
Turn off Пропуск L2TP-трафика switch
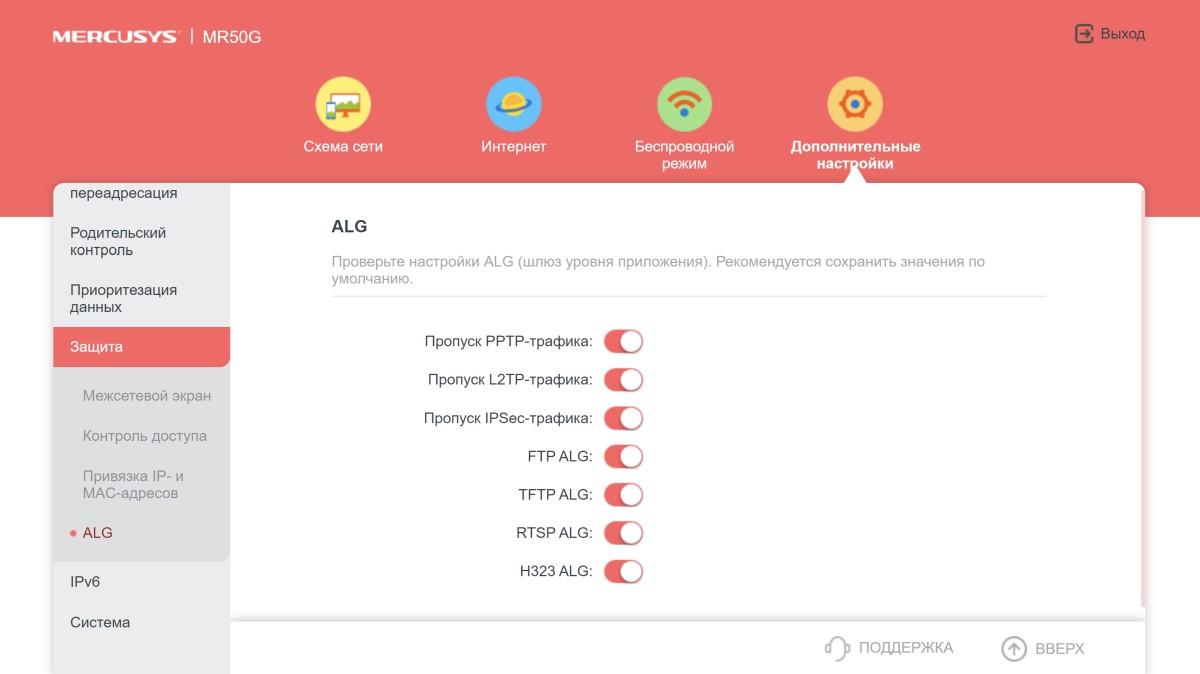623,380
